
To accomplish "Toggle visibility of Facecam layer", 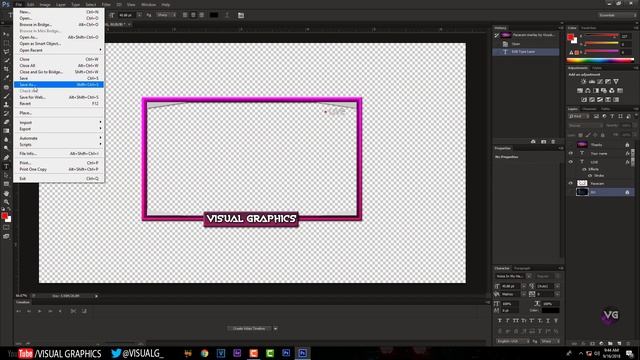I will coord(571,183).
